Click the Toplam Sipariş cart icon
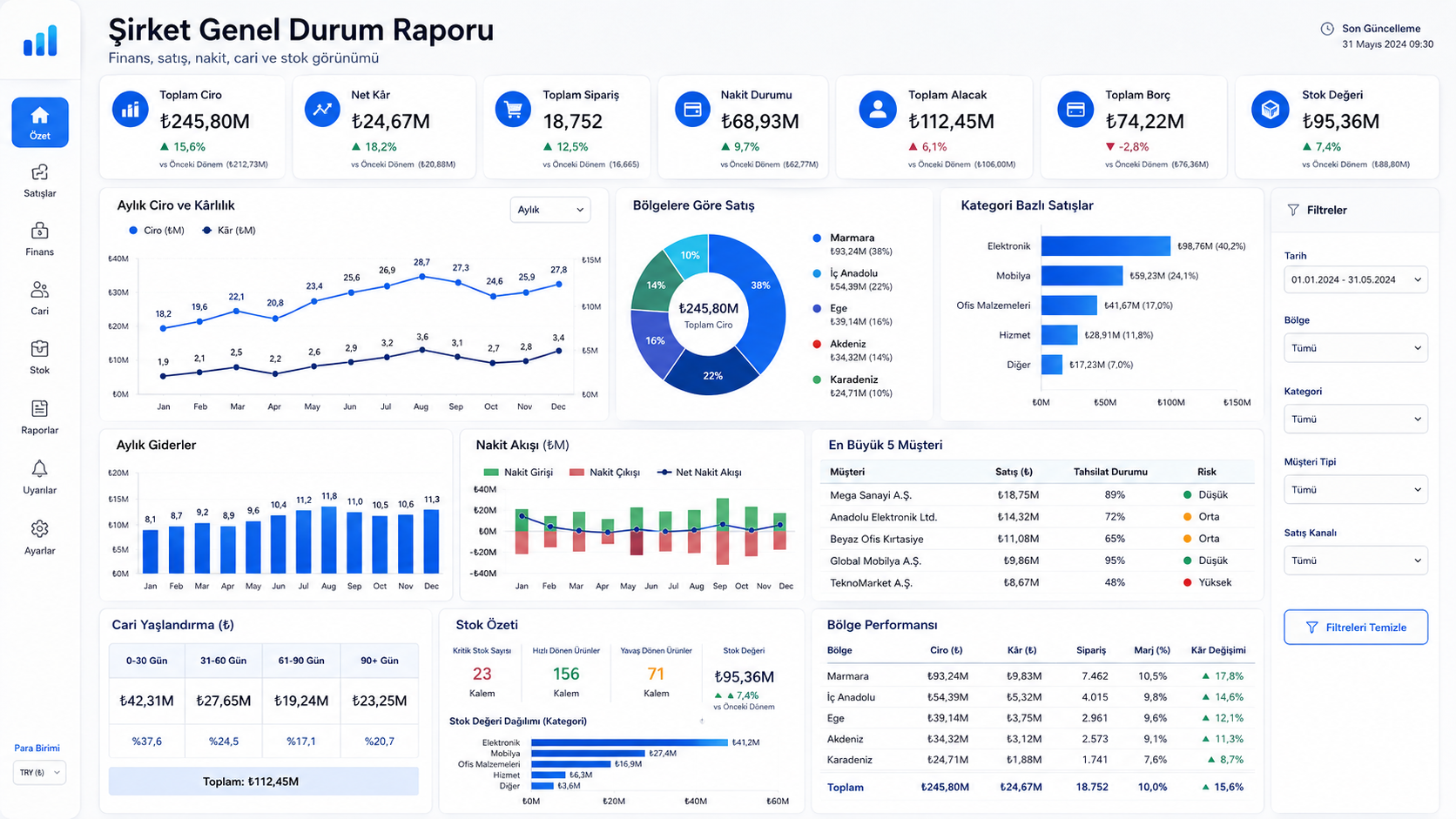Image resolution: width=1456 pixels, height=819 pixels. tap(513, 110)
